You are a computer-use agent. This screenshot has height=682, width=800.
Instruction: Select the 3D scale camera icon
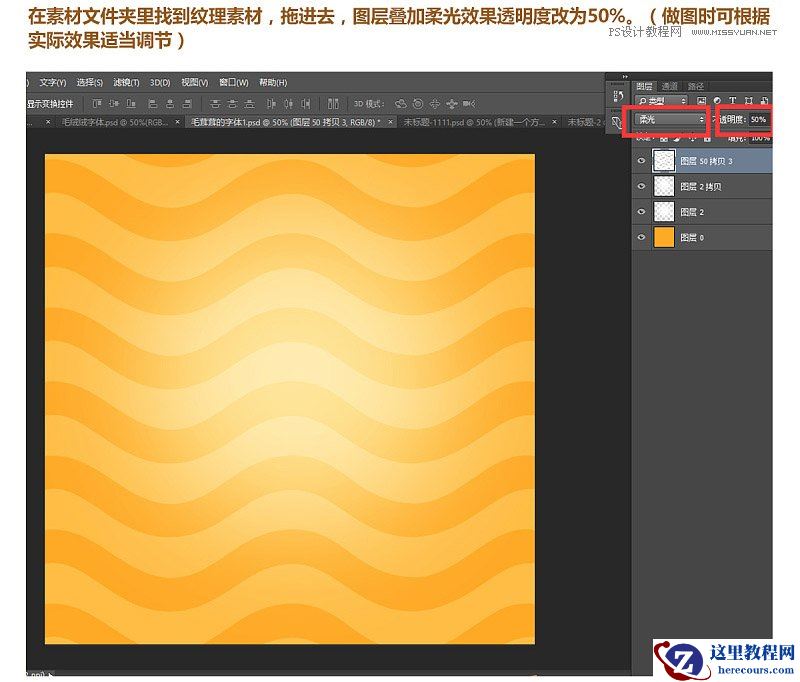(x=469, y=104)
